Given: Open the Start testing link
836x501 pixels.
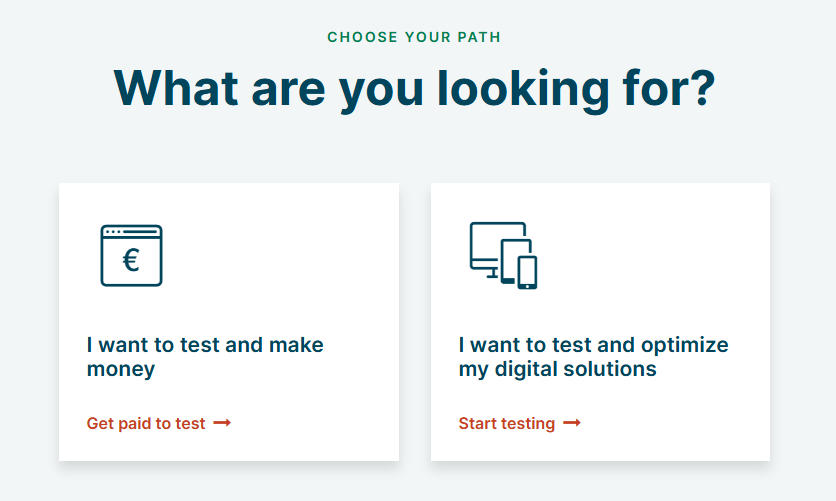Looking at the screenshot, I should (x=507, y=423).
